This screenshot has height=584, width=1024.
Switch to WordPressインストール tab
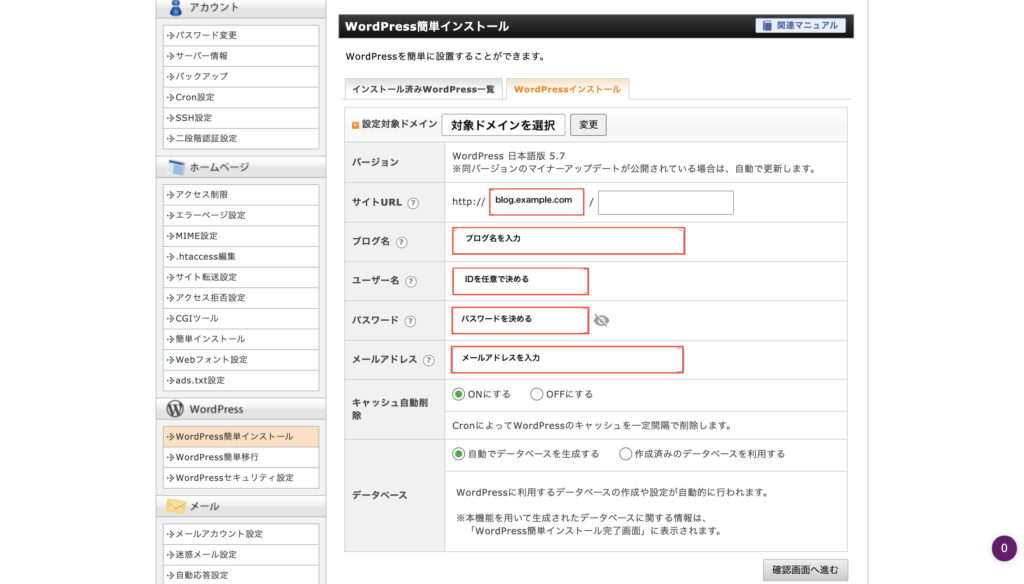(568, 89)
